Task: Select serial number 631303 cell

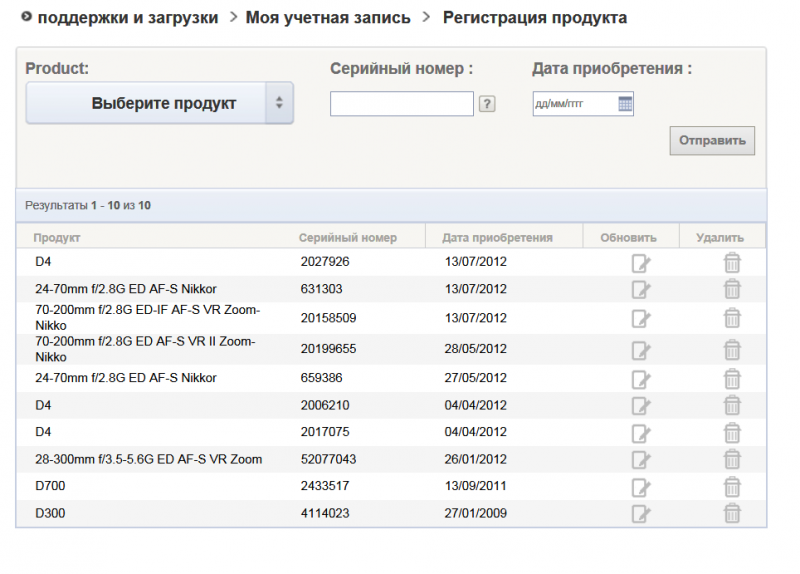Action: tap(321, 289)
